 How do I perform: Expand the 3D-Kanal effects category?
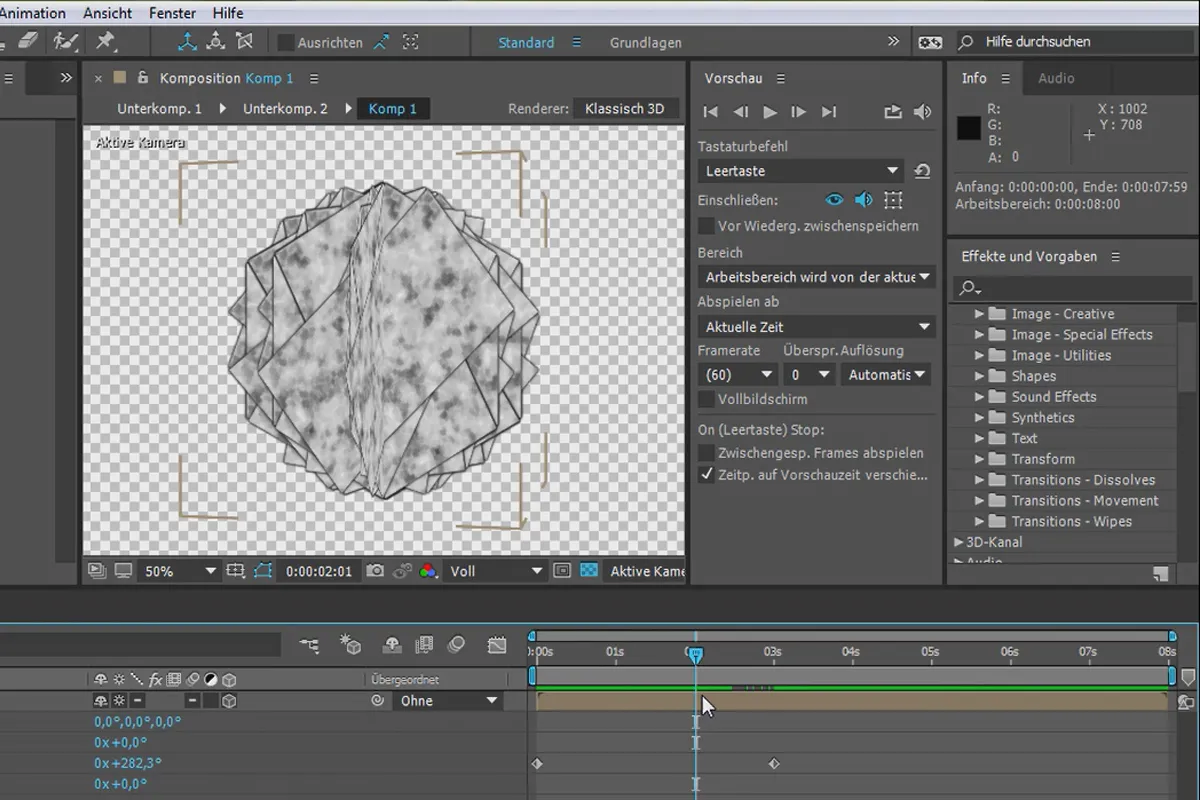pyautogui.click(x=959, y=542)
